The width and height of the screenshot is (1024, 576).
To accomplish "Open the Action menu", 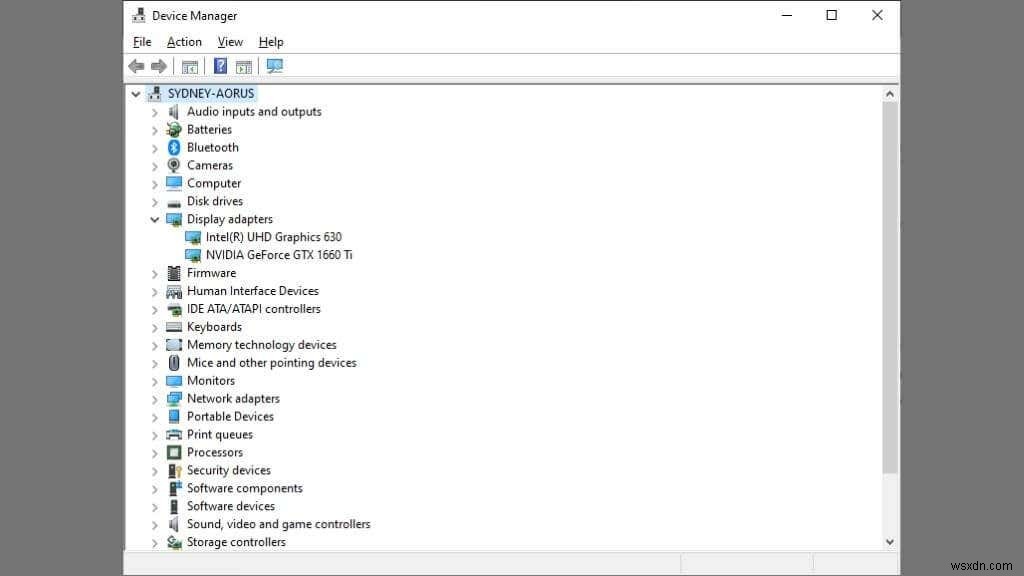I will tap(184, 42).
